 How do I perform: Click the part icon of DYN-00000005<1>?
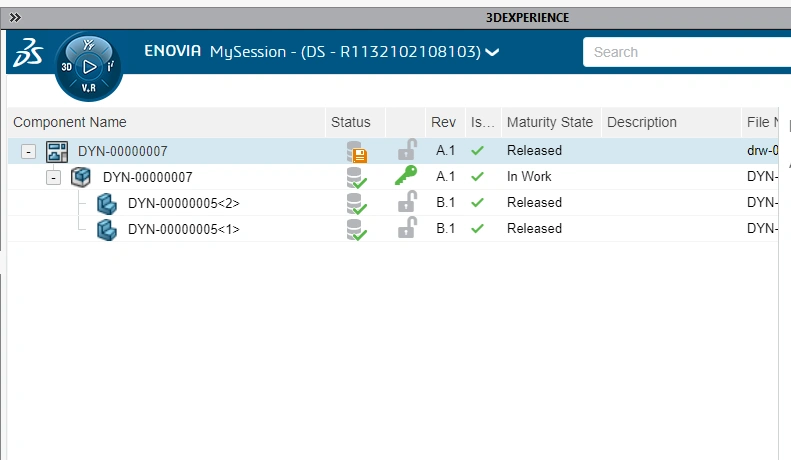[x=106, y=230]
